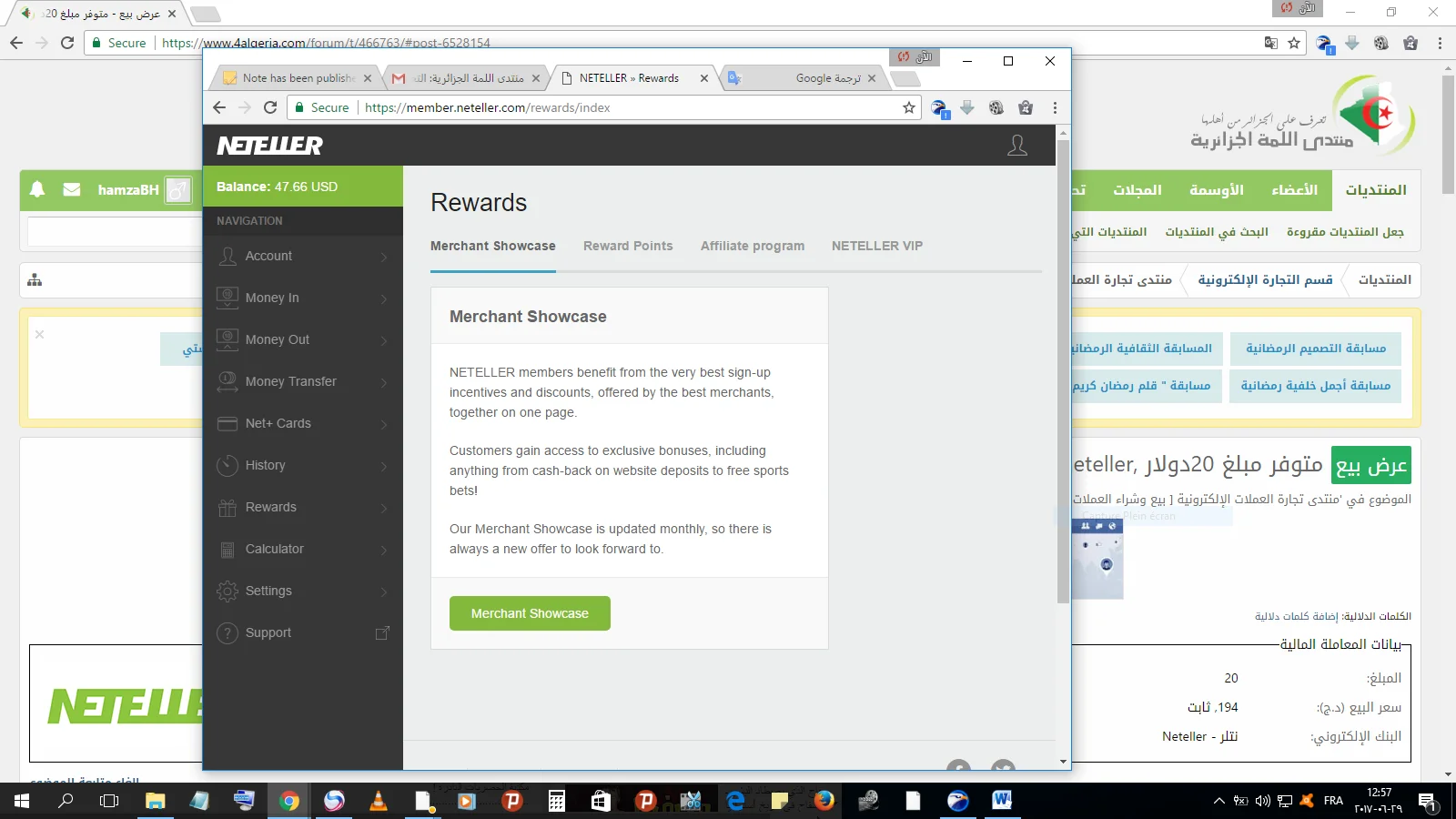Click the NETELLER user profile icon
1456x819 pixels.
pos(1016,146)
